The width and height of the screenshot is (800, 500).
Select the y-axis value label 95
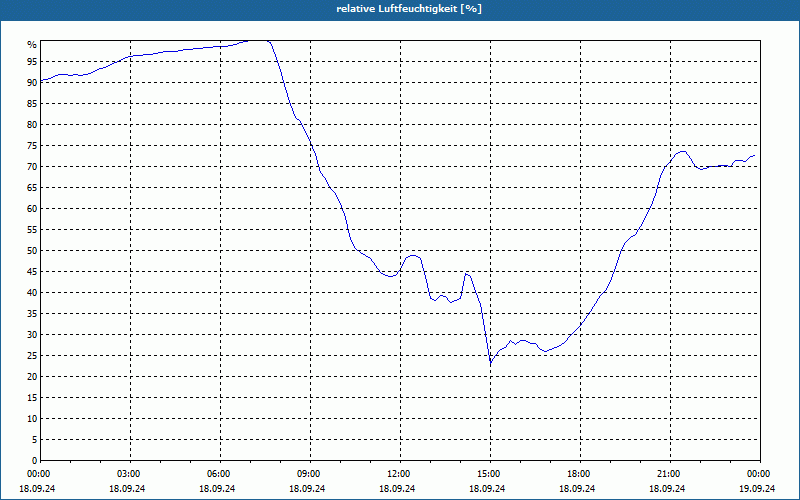(x=32, y=62)
